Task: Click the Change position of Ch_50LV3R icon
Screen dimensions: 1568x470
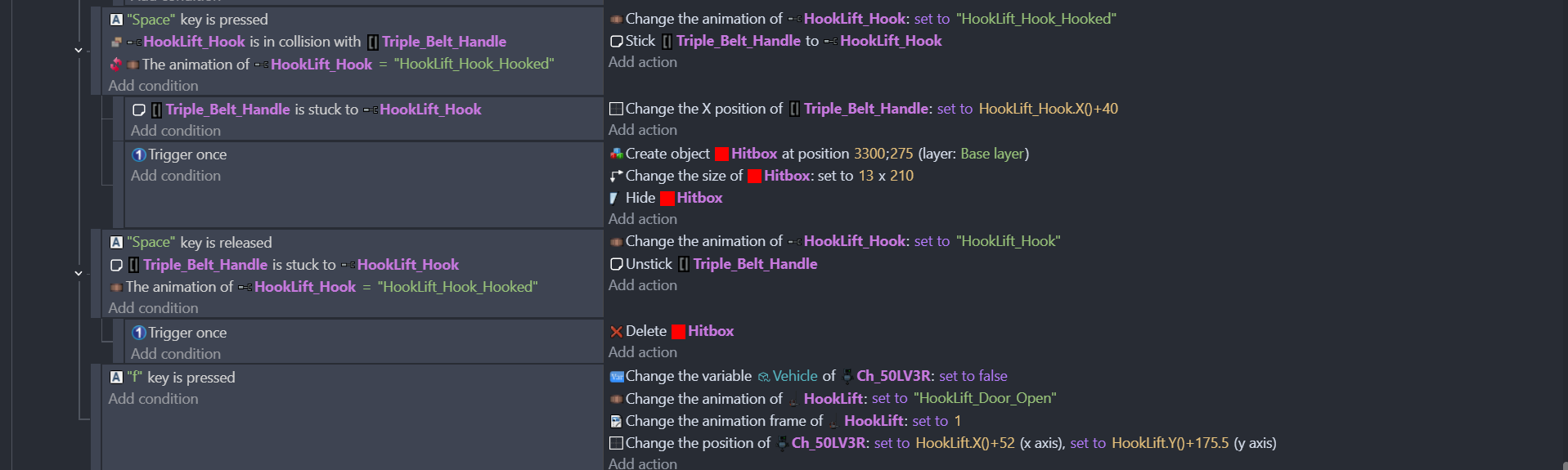Action: pos(617,443)
